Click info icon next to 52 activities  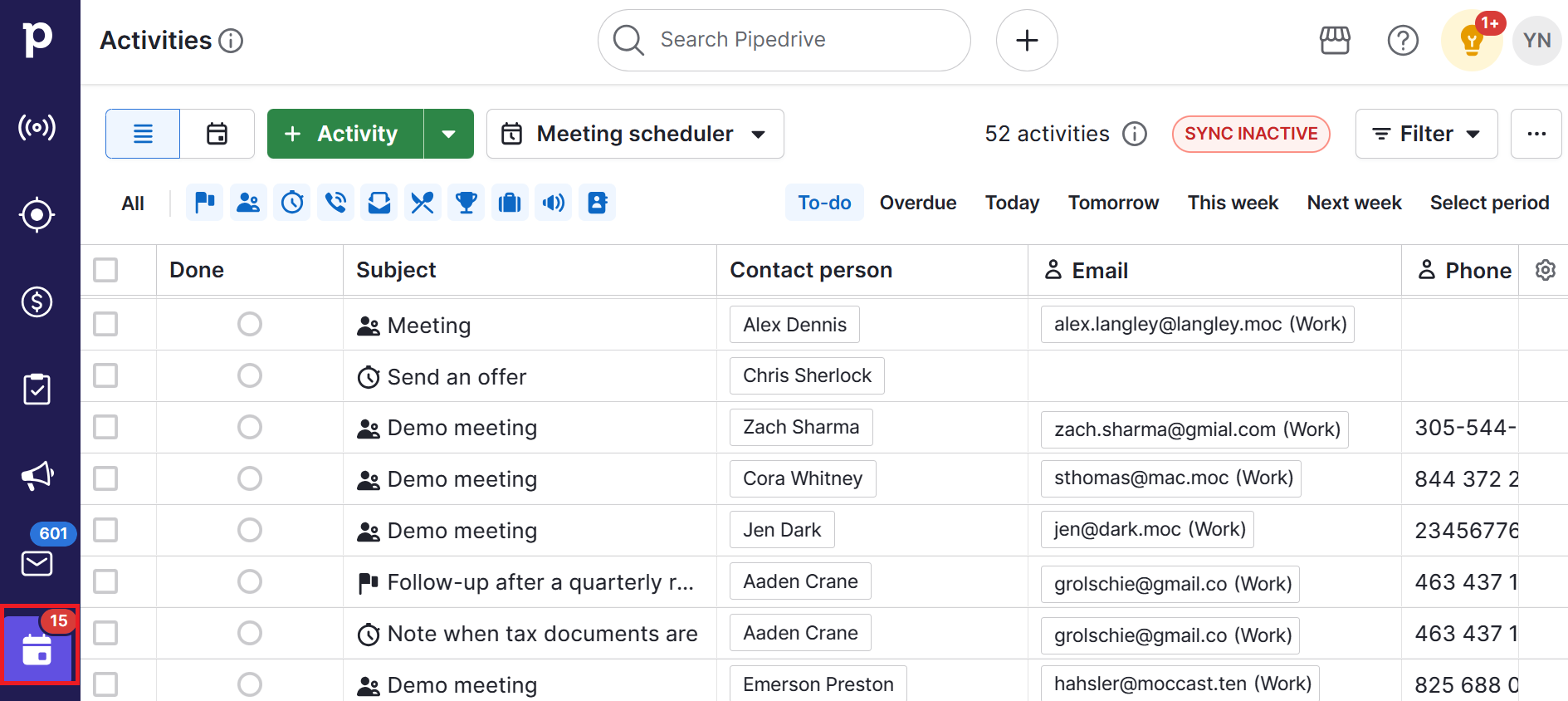(1135, 134)
